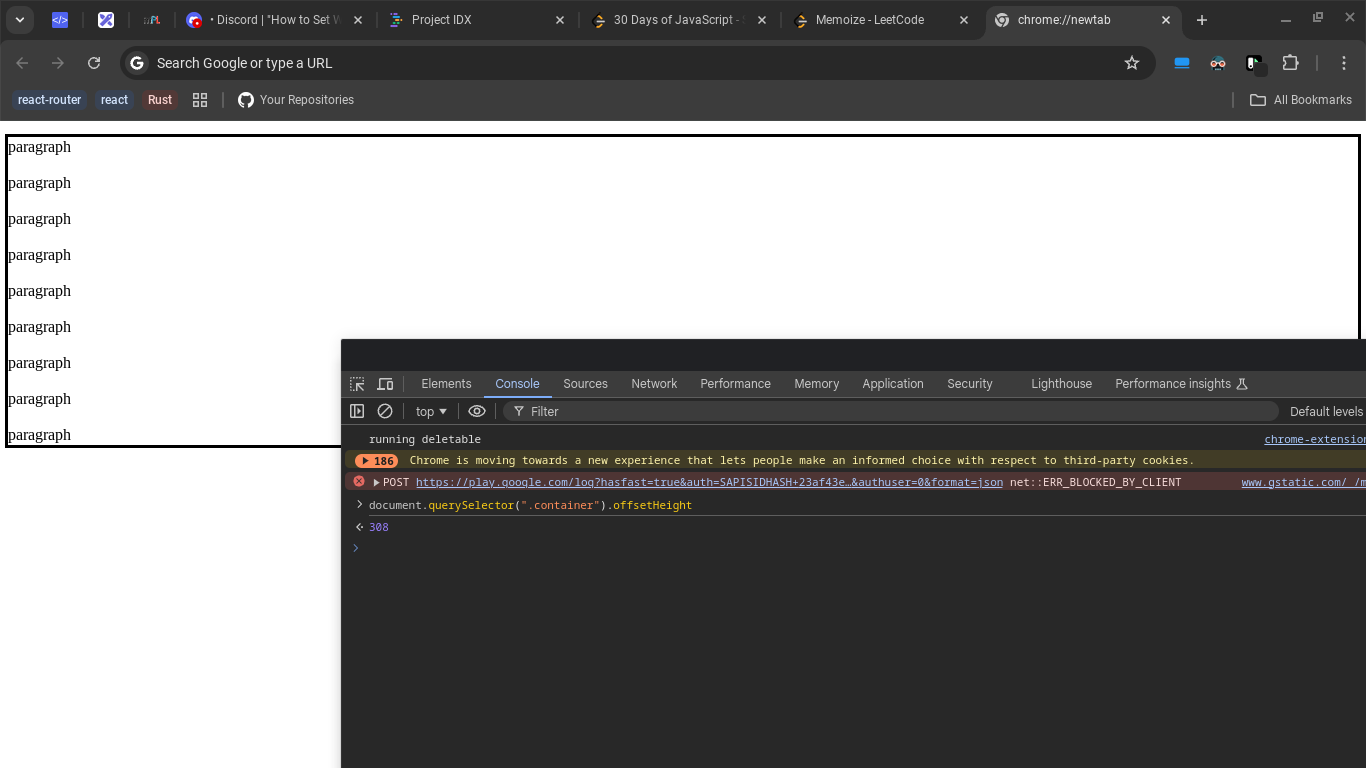Open the tab groups grid icon in bookmarks bar
The width and height of the screenshot is (1366, 768).
[x=200, y=100]
